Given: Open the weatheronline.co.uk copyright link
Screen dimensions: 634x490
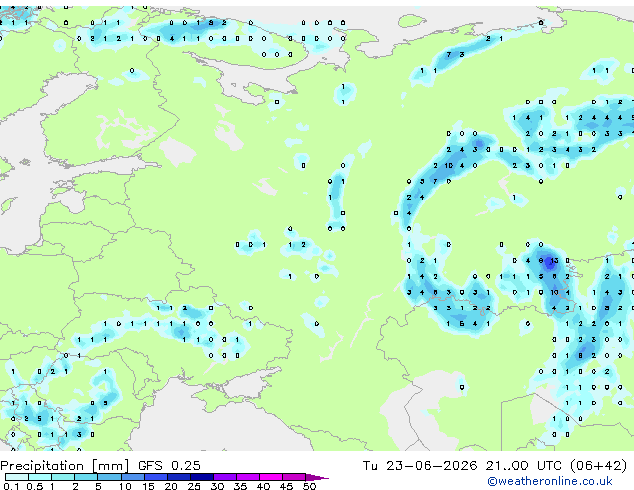Looking at the screenshot, I should [x=550, y=481].
